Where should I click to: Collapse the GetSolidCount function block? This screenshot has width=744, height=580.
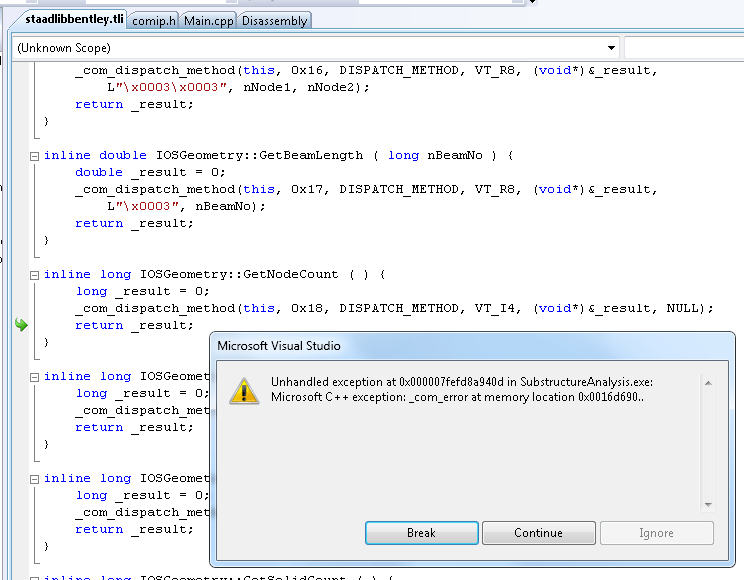click(x=34, y=578)
